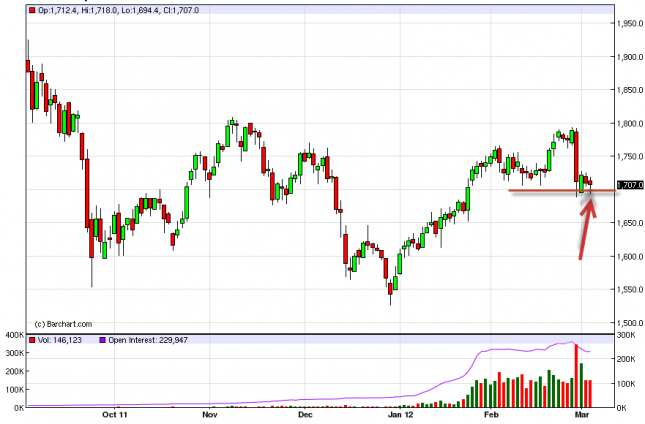Click the 1,600.0 price axis label

(630, 256)
